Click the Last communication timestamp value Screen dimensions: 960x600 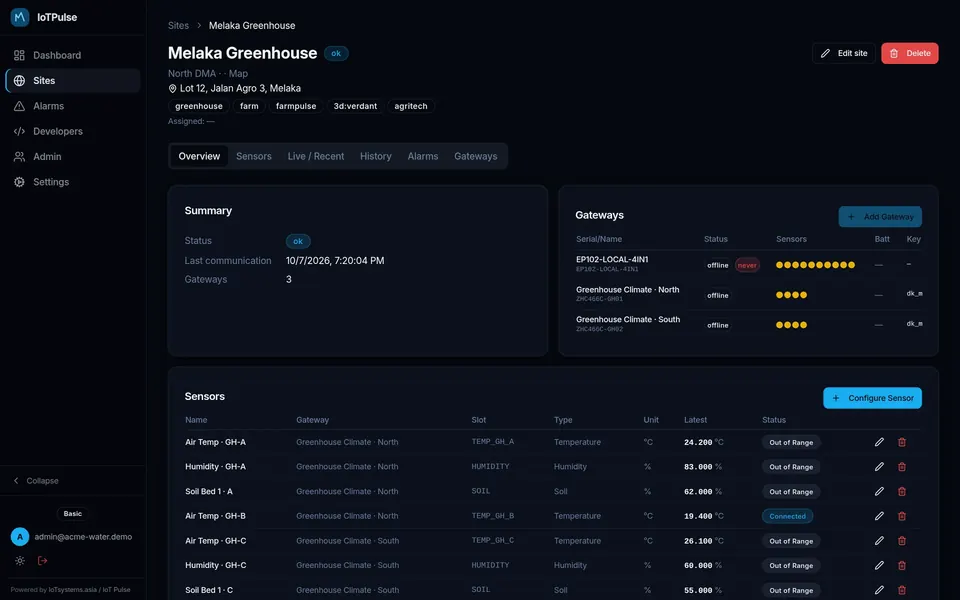(x=335, y=261)
